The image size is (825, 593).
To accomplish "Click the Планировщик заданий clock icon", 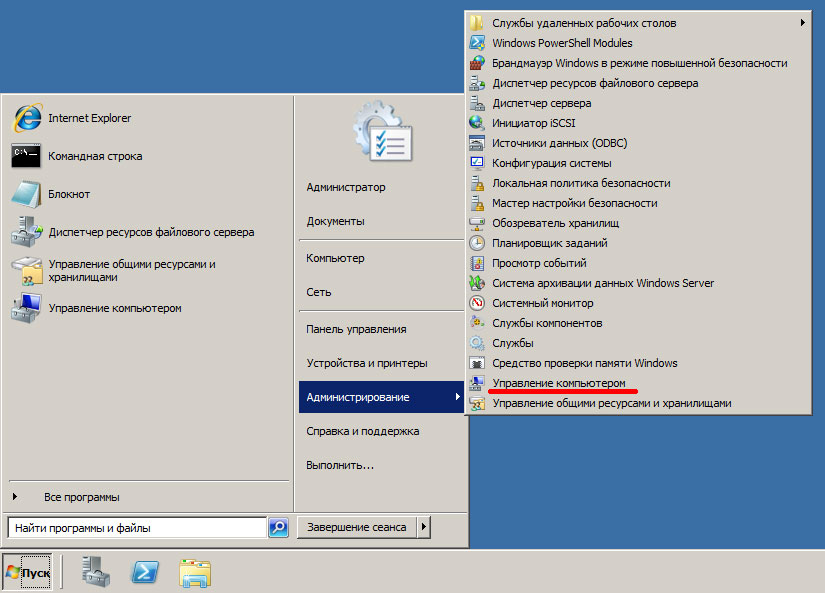I will (477, 243).
